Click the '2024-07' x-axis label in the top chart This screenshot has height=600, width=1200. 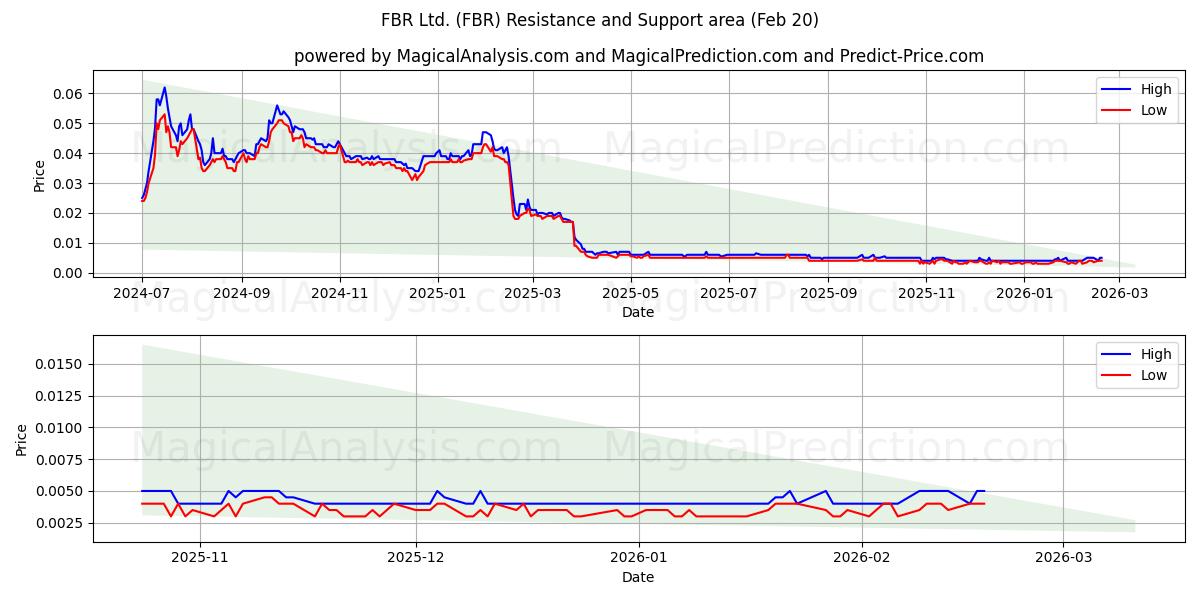tap(142, 293)
